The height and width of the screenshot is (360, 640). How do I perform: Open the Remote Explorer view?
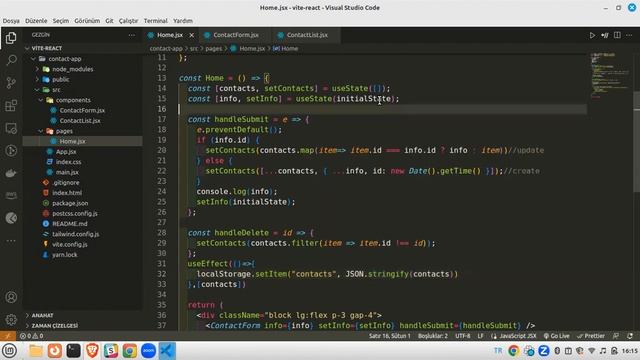tap(11, 128)
